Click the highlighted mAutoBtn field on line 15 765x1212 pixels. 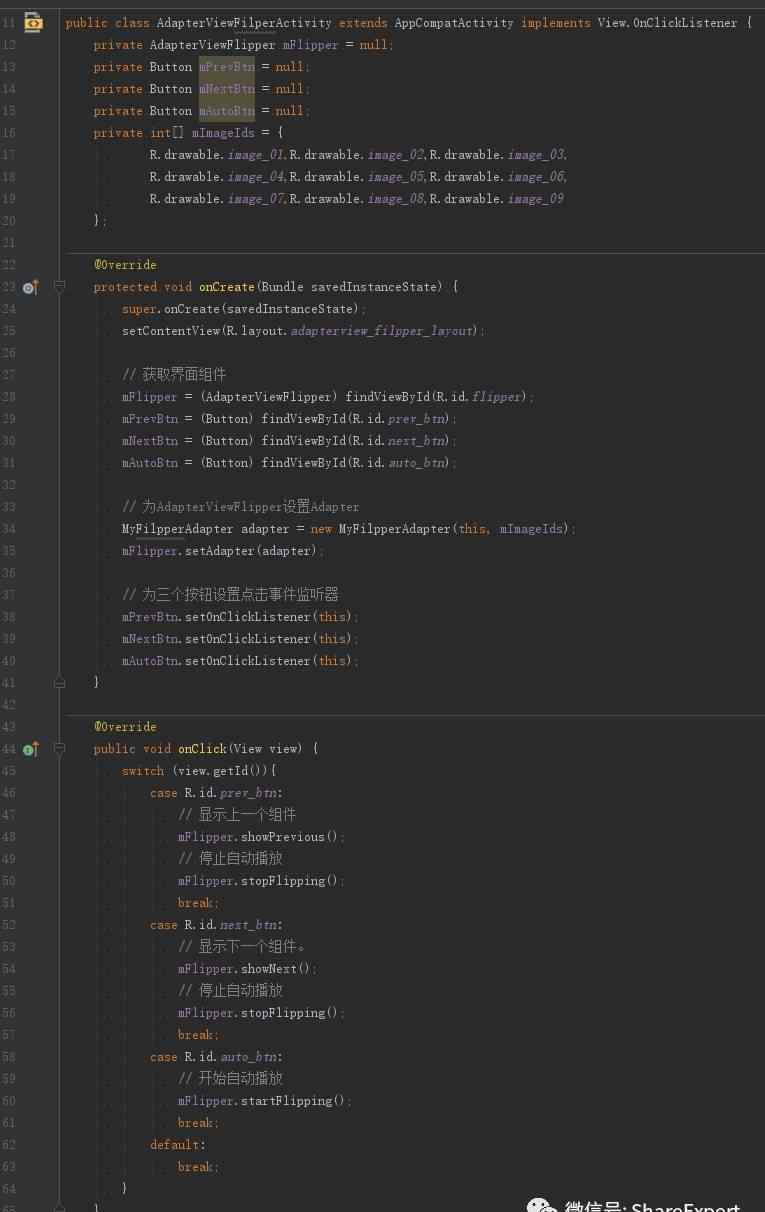(227, 111)
